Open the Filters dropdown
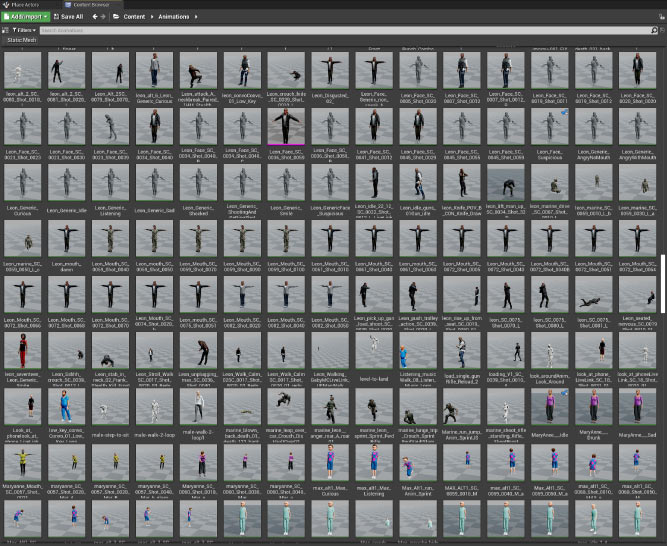 coord(25,30)
